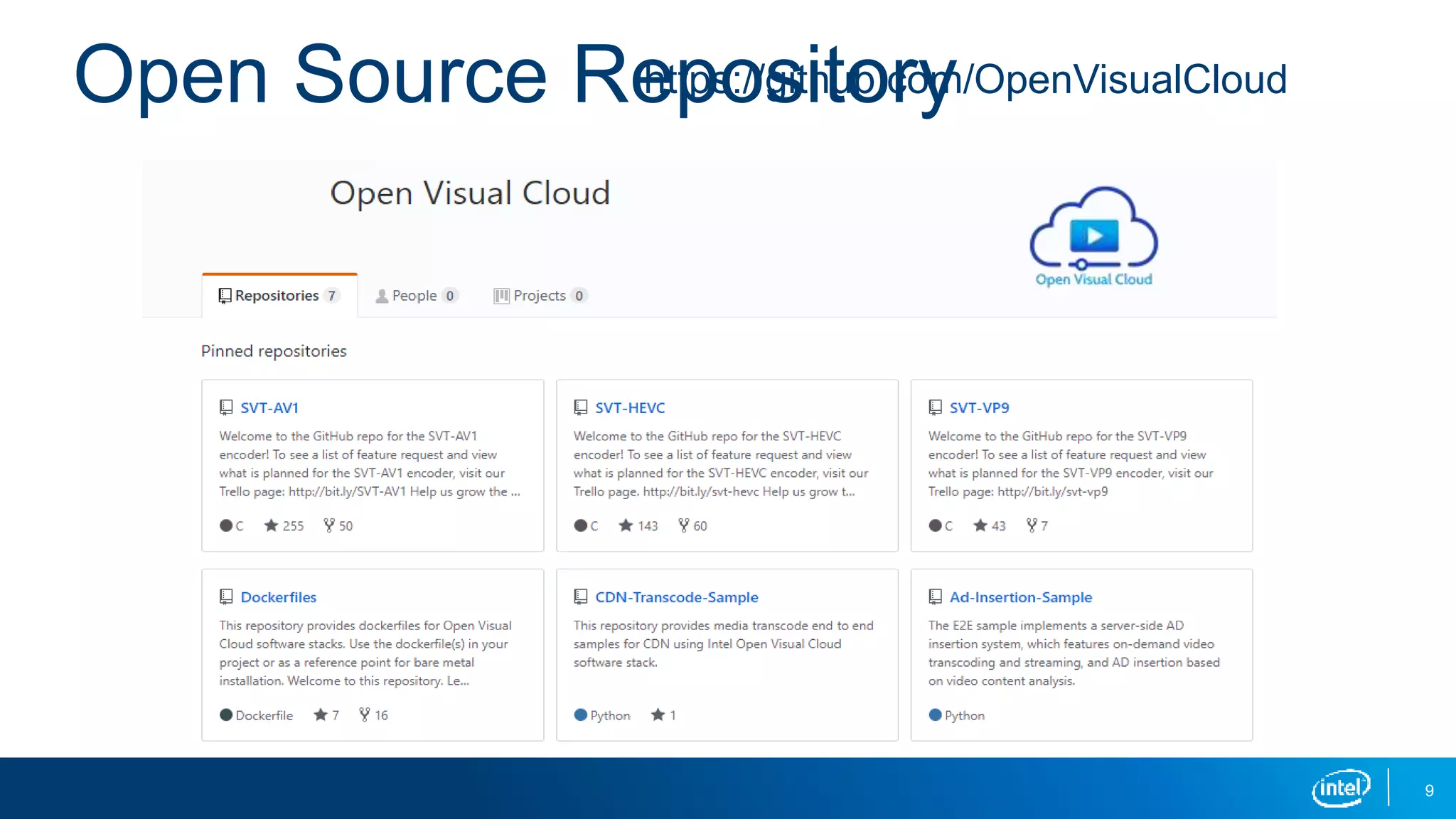Click the Ad-Insertion-Sample description text
This screenshot has height=819, width=1456.
(1074, 653)
